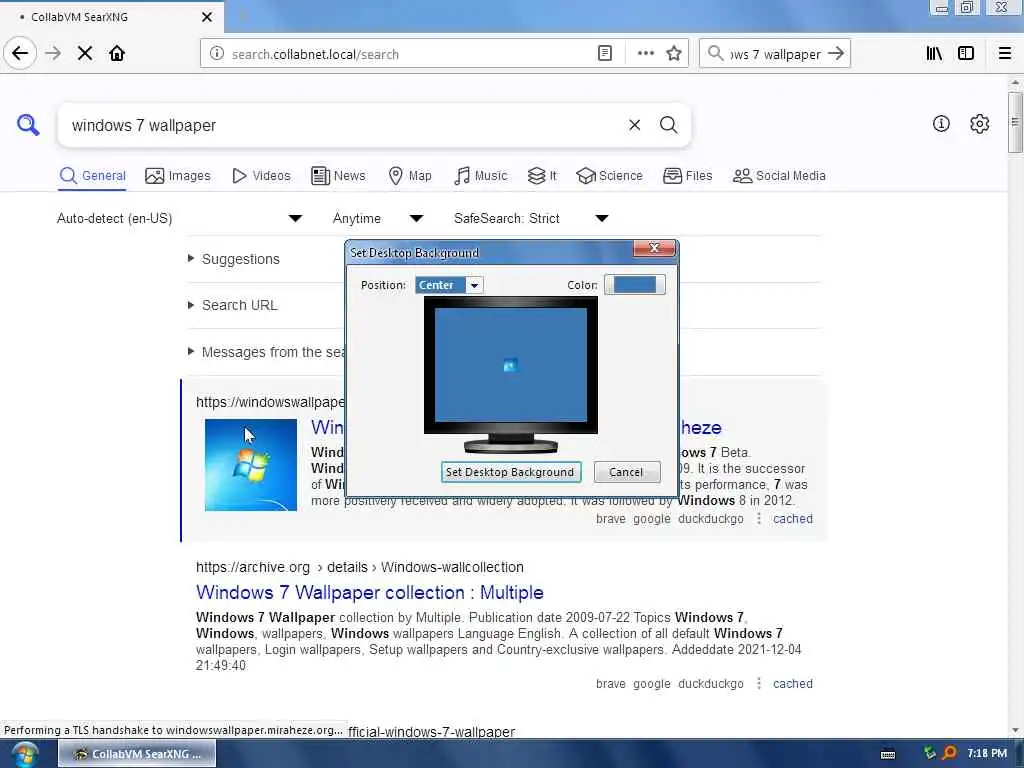Open cached link for archive.org result
The image size is (1024, 768).
click(793, 683)
